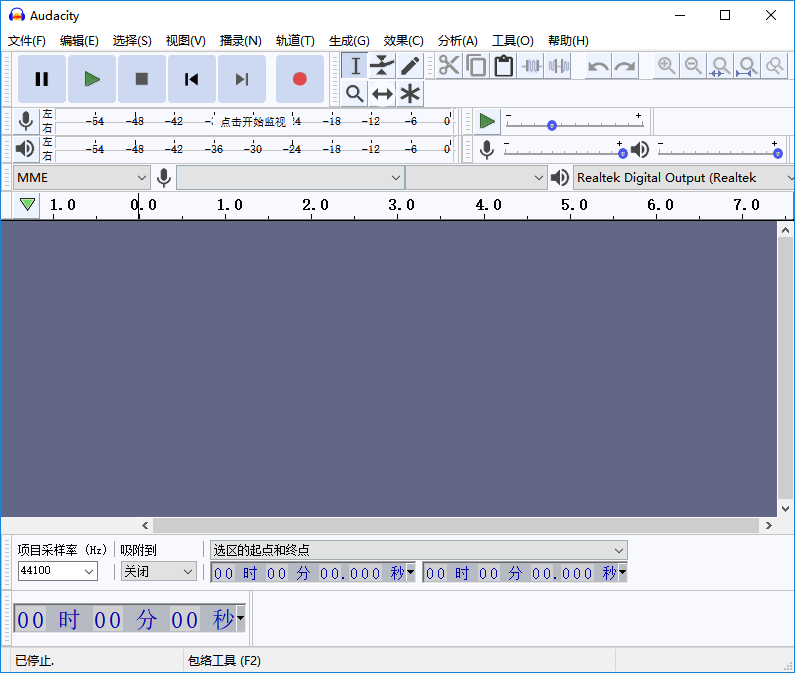Click the Stop button

pyautogui.click(x=141, y=79)
